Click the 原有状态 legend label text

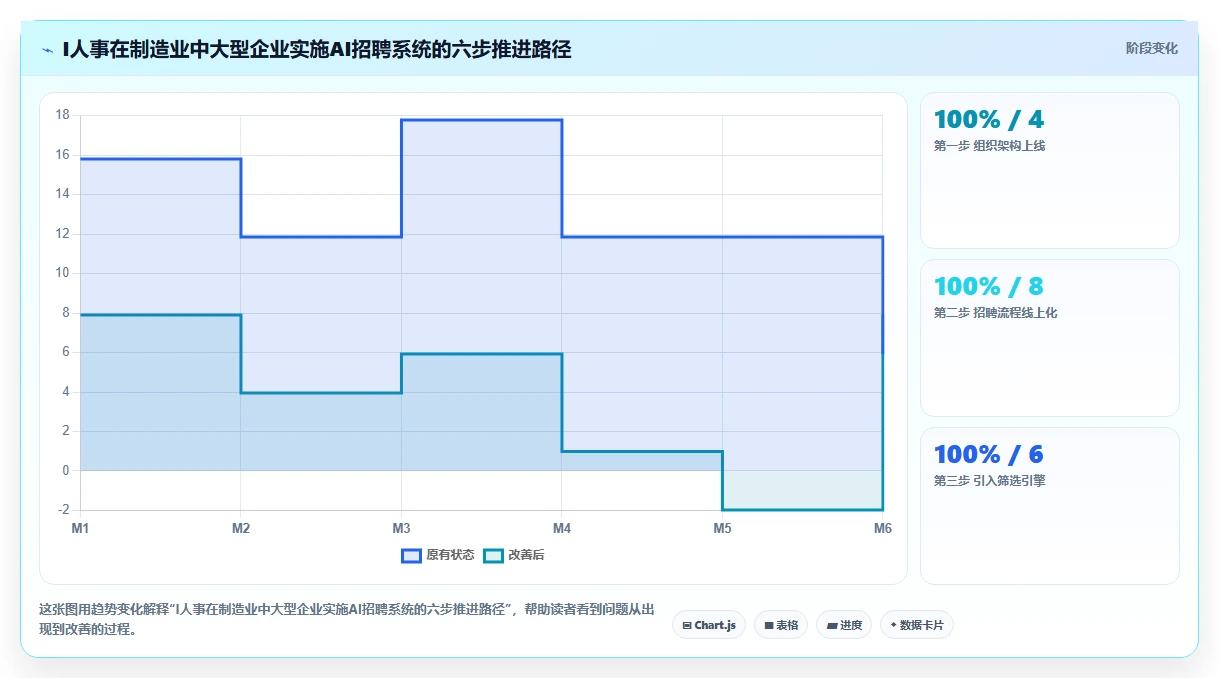point(450,555)
